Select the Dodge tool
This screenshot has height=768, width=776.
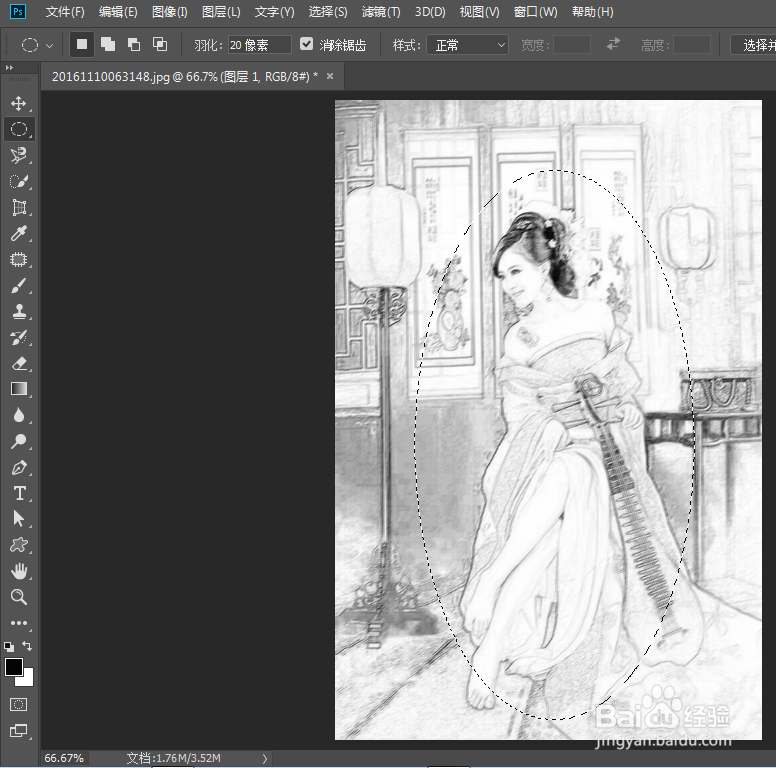pos(19,441)
